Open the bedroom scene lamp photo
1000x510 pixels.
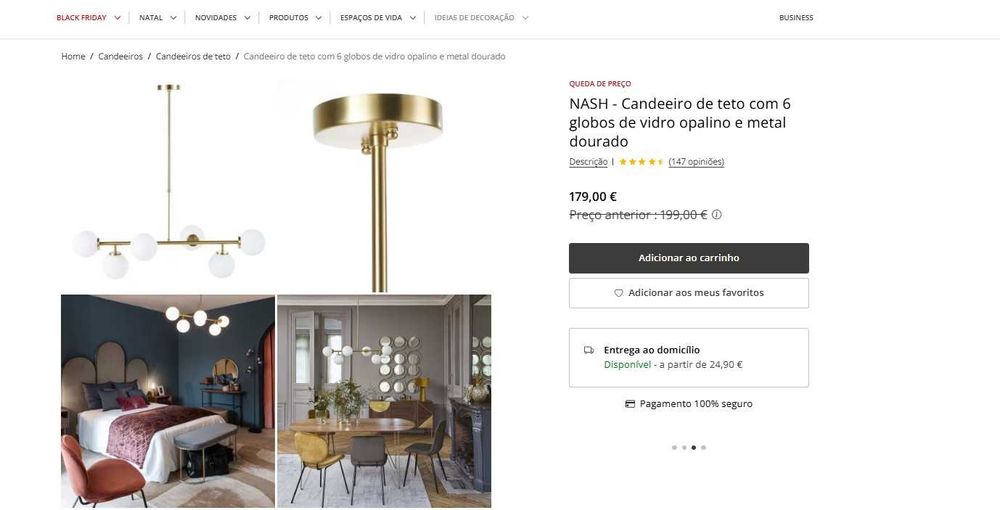coord(168,400)
